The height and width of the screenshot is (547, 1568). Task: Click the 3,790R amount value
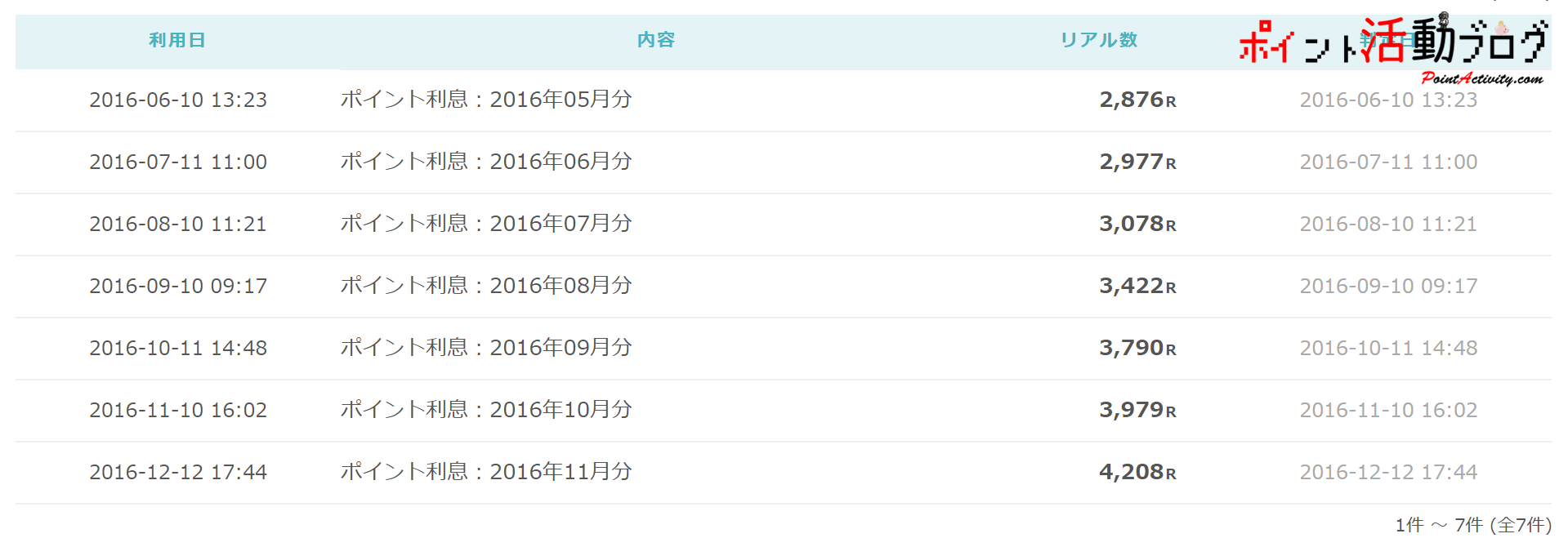1137,348
